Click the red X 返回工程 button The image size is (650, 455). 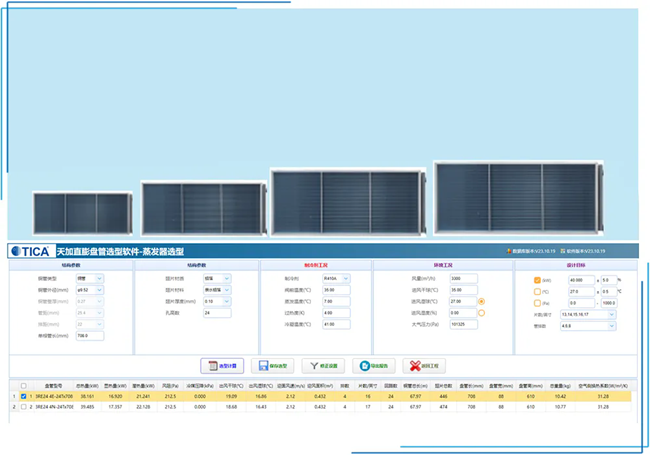tap(424, 366)
